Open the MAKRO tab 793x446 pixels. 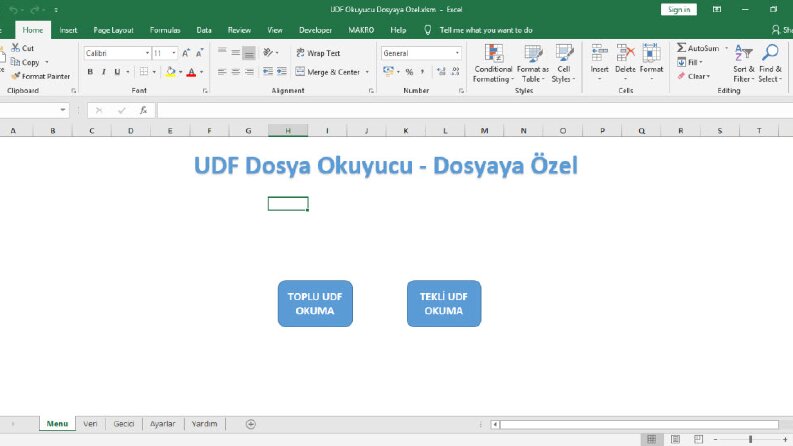click(361, 30)
